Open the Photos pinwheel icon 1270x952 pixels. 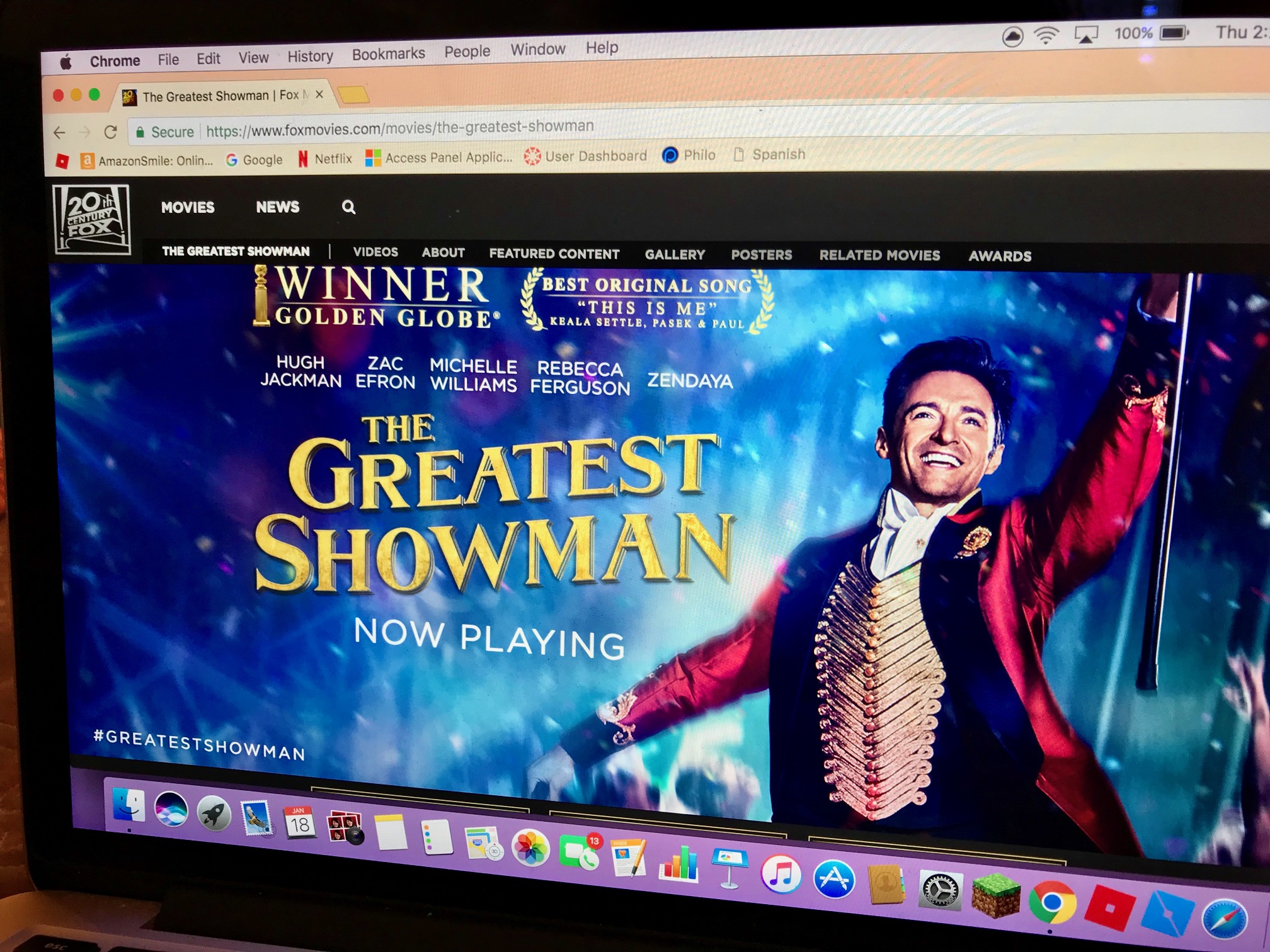pyautogui.click(x=530, y=847)
